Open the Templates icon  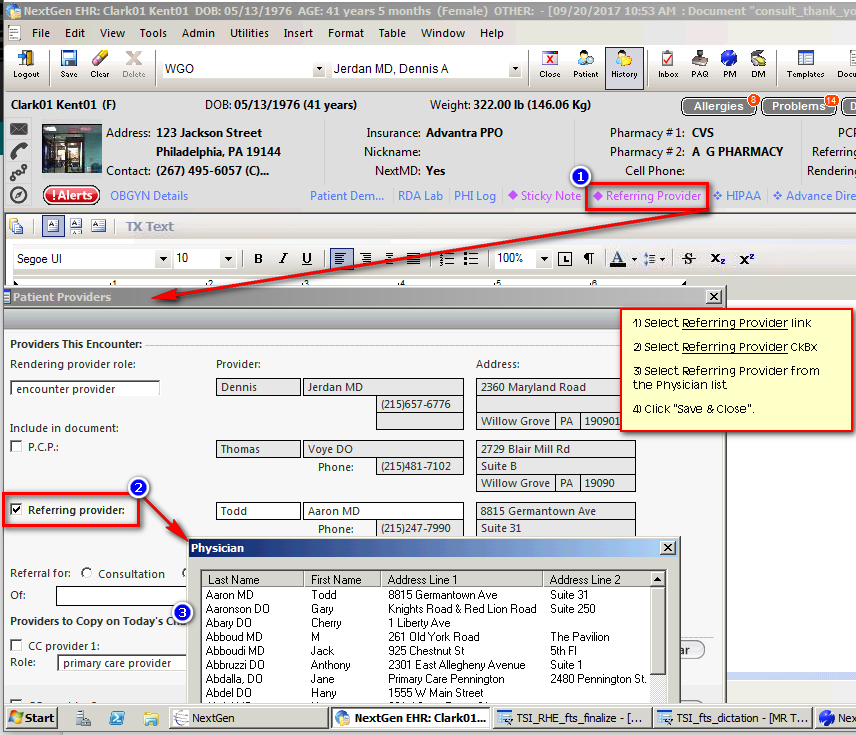coord(805,64)
